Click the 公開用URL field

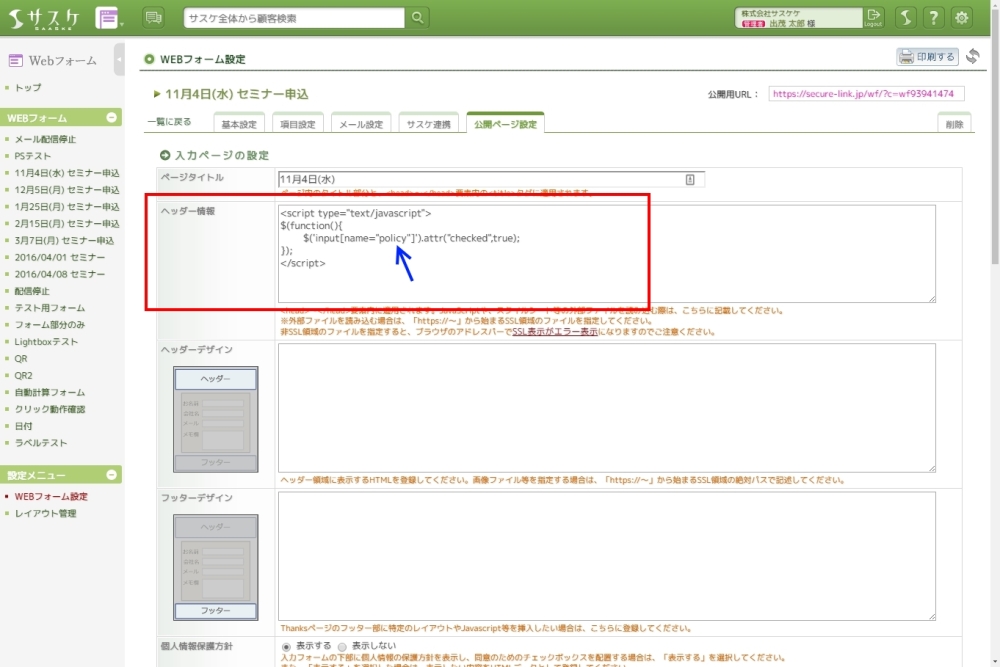pyautogui.click(x=866, y=94)
